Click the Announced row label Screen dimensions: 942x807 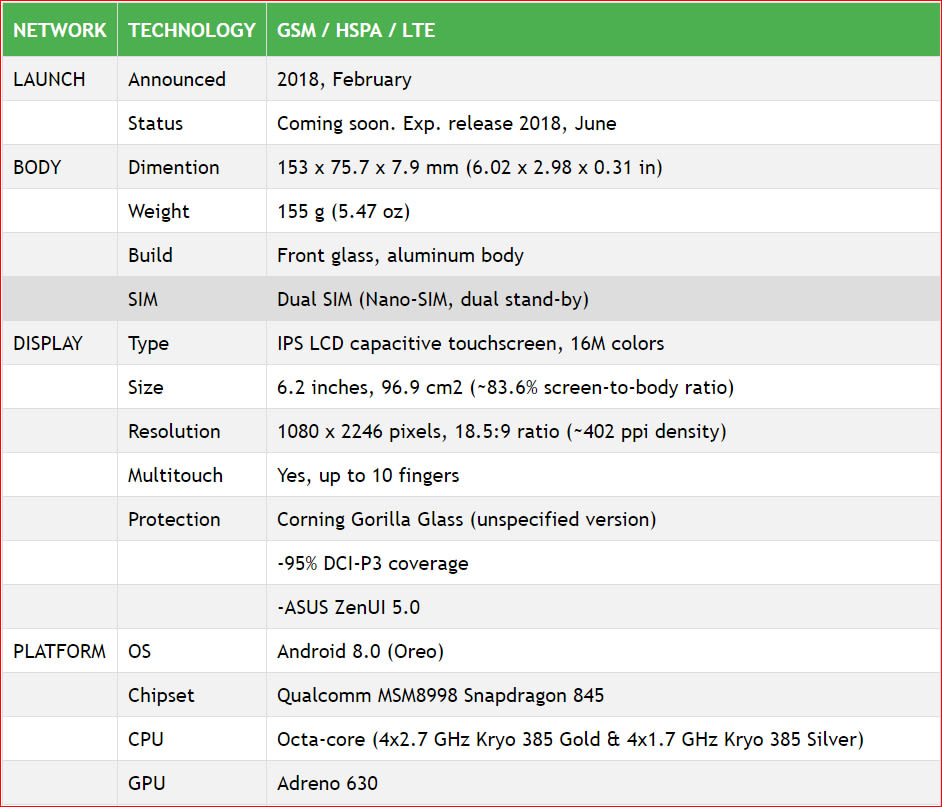click(x=177, y=79)
